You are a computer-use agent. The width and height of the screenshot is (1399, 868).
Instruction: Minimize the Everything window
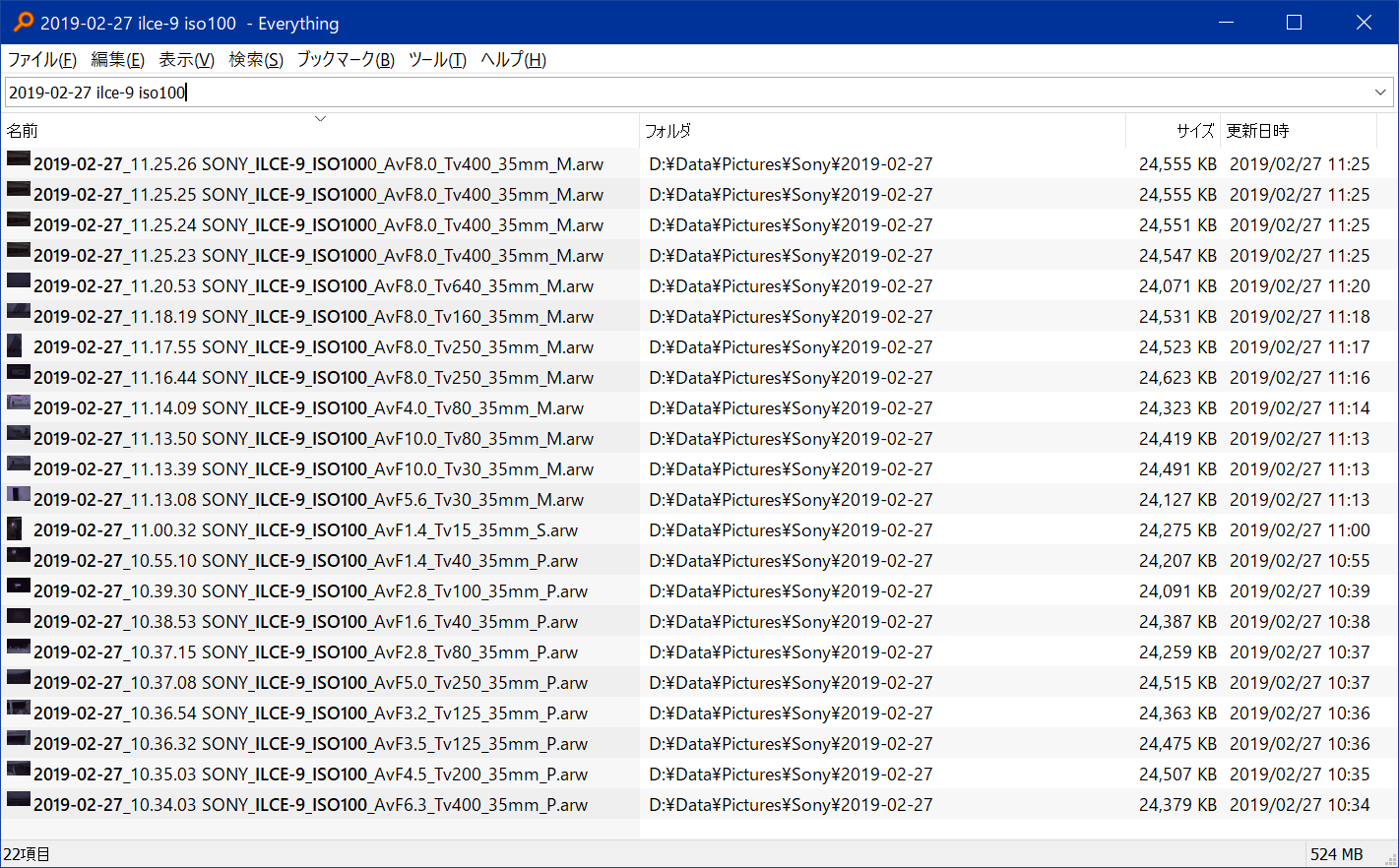point(1226,22)
